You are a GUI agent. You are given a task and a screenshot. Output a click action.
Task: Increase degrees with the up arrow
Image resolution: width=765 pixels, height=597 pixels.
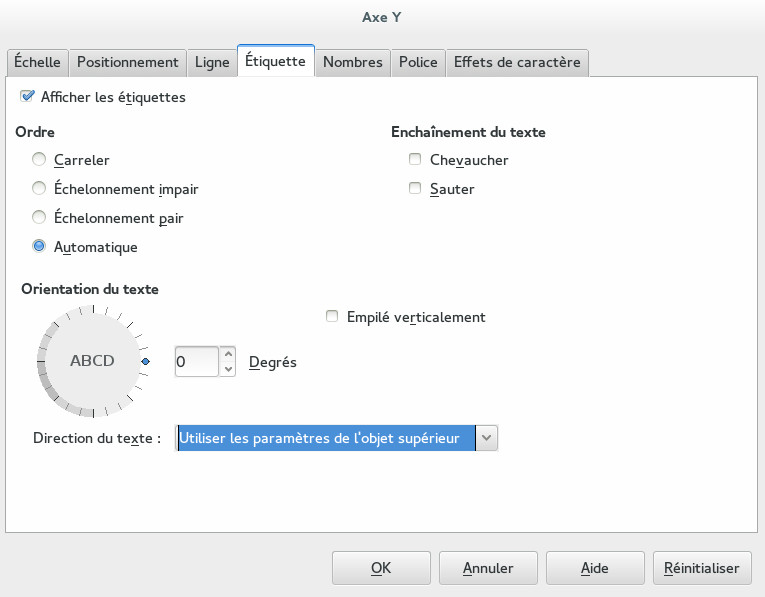pyautogui.click(x=228, y=353)
